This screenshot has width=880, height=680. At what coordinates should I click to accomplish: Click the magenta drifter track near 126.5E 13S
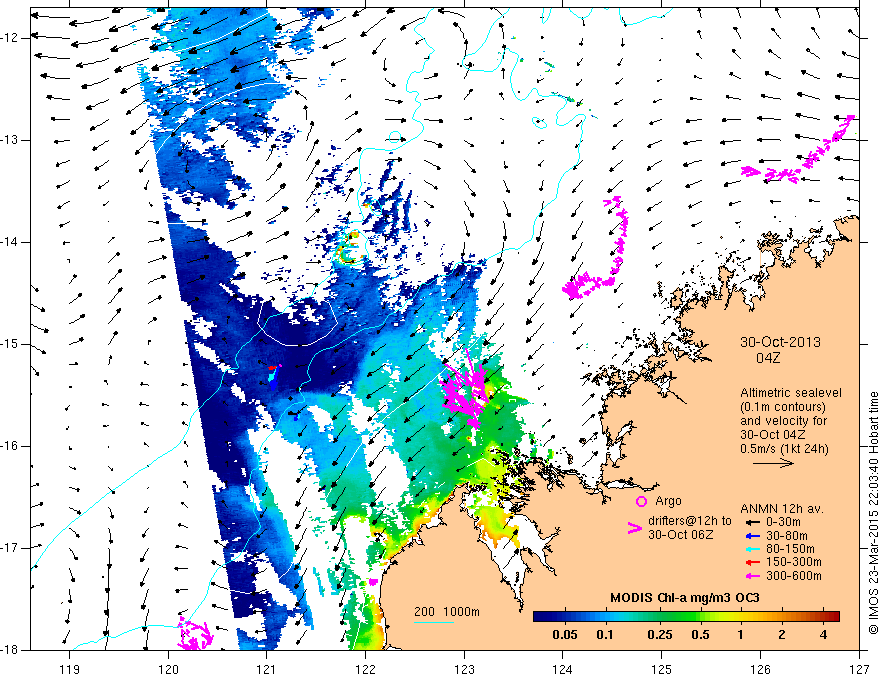coord(797,150)
